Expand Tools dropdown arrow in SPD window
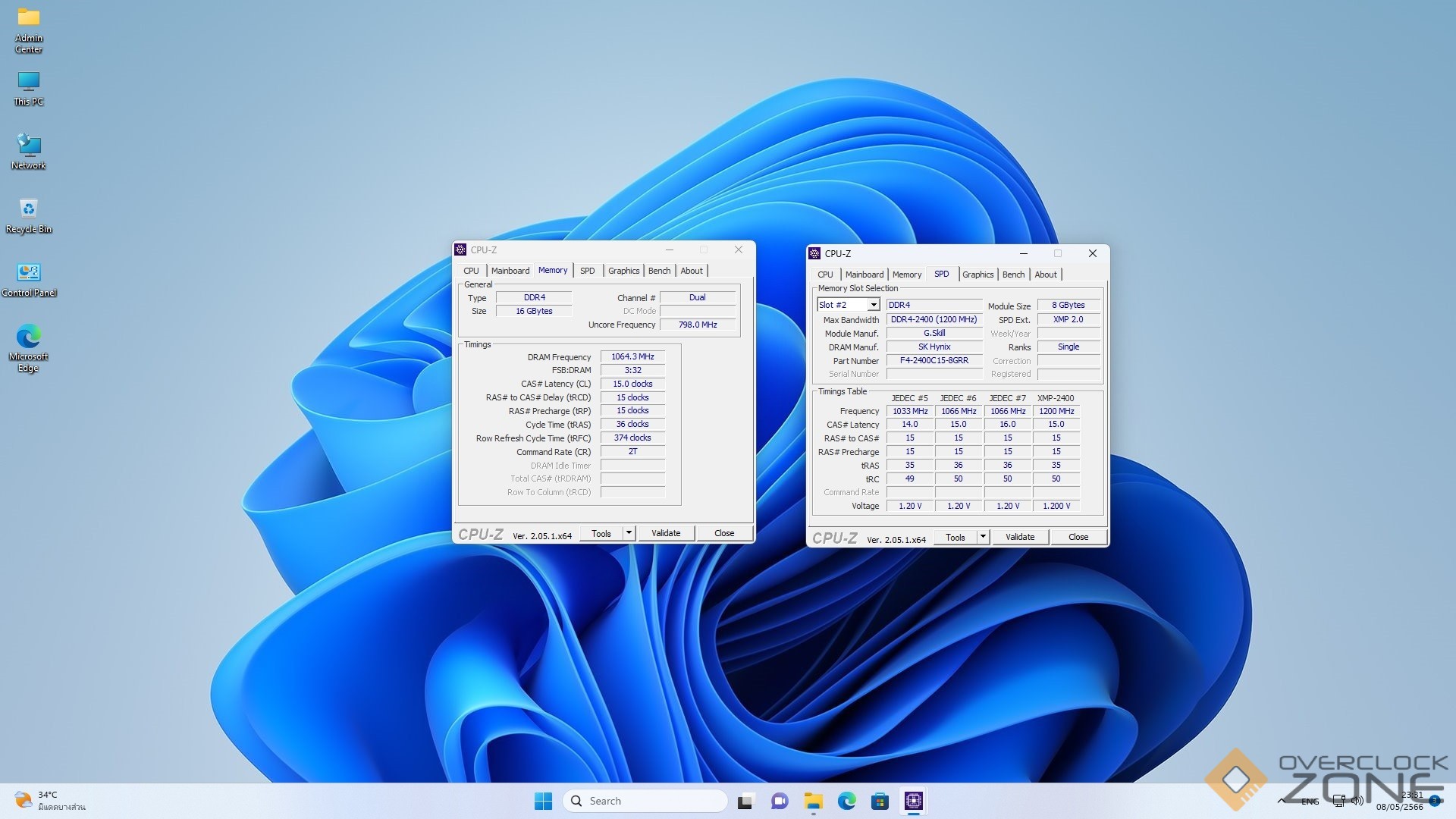 pos(983,537)
